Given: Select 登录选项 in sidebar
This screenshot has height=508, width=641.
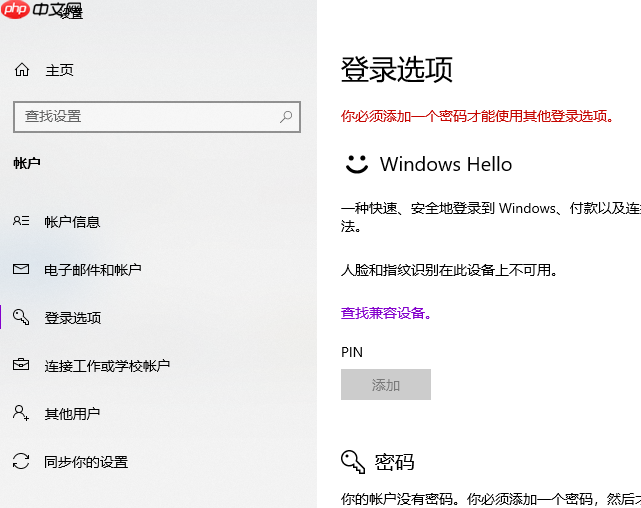Looking at the screenshot, I should click(x=72, y=318).
